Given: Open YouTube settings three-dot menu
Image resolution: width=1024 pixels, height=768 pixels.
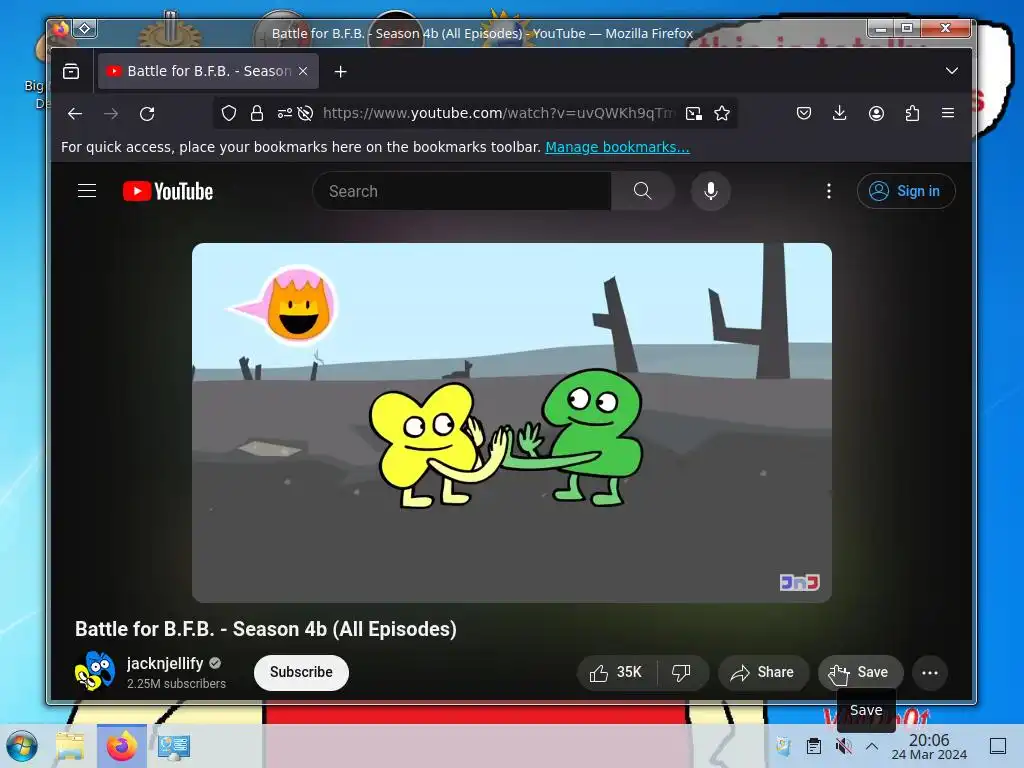Looking at the screenshot, I should coord(829,191).
